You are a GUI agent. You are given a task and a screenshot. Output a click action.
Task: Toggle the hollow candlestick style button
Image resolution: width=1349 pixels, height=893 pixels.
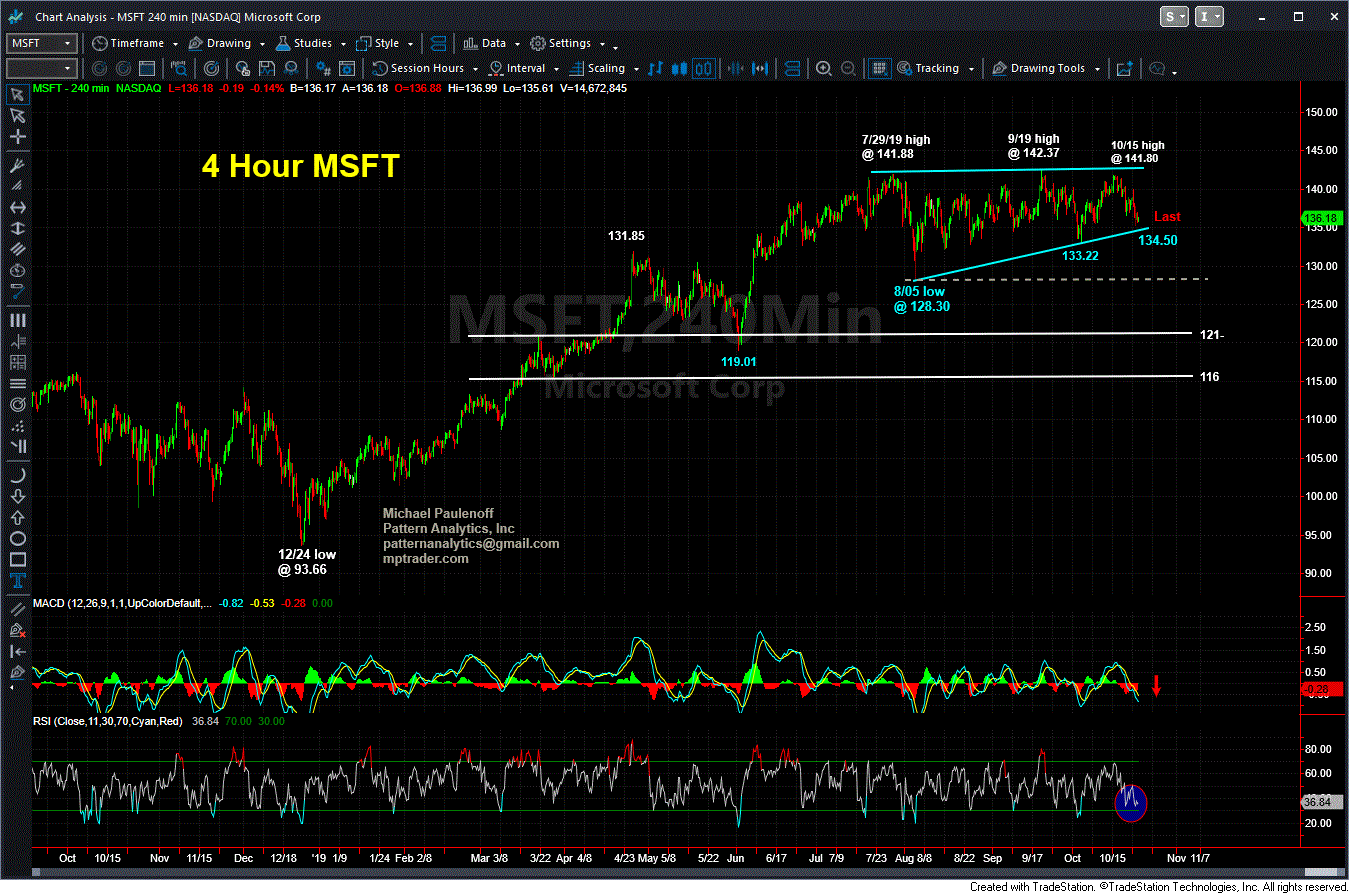pos(703,69)
